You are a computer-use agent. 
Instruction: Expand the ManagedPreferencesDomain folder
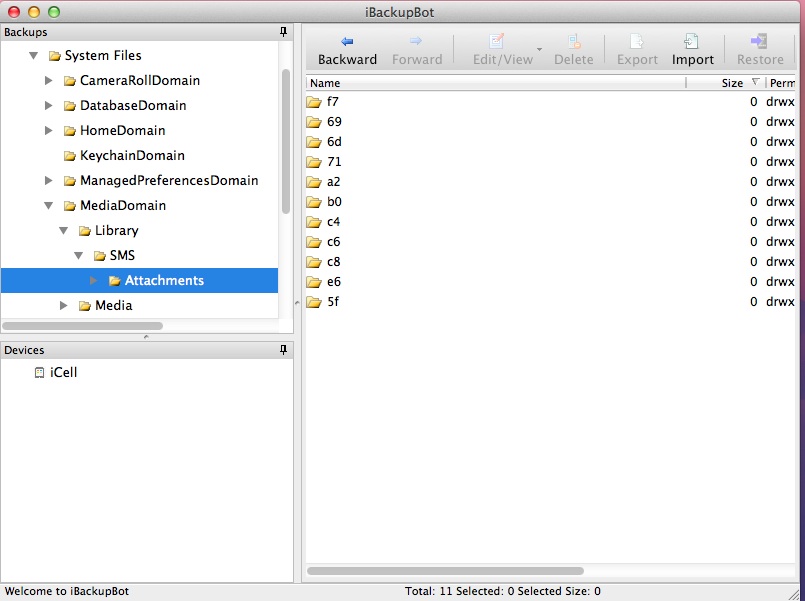tap(48, 181)
